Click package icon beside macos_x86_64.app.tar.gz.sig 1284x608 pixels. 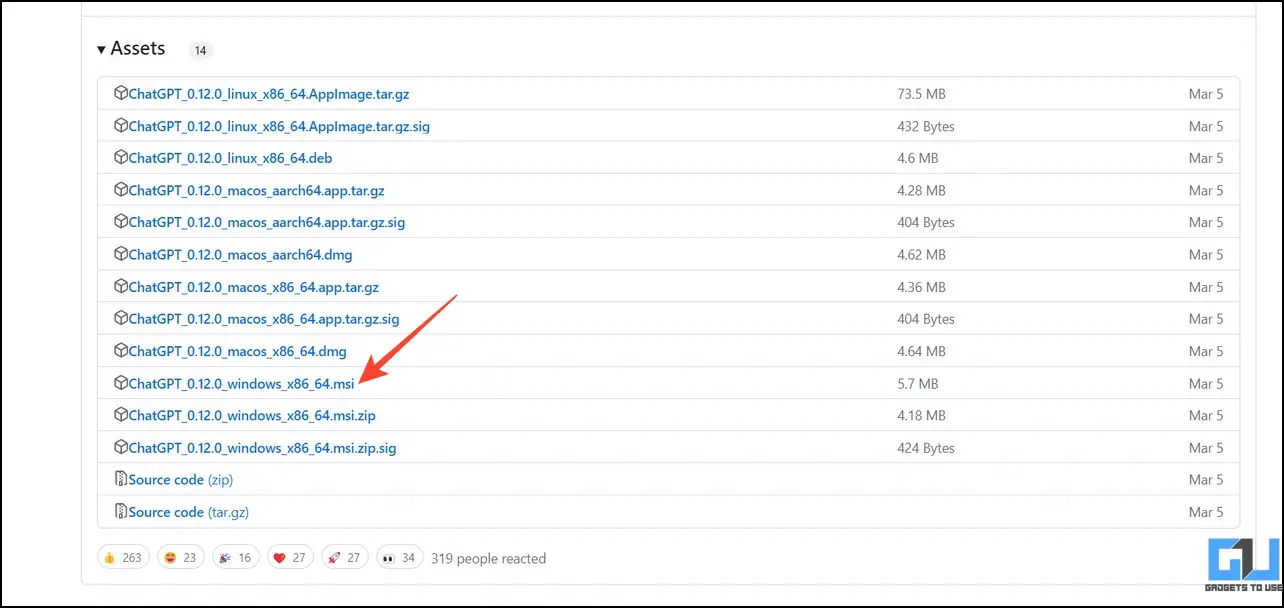click(121, 319)
